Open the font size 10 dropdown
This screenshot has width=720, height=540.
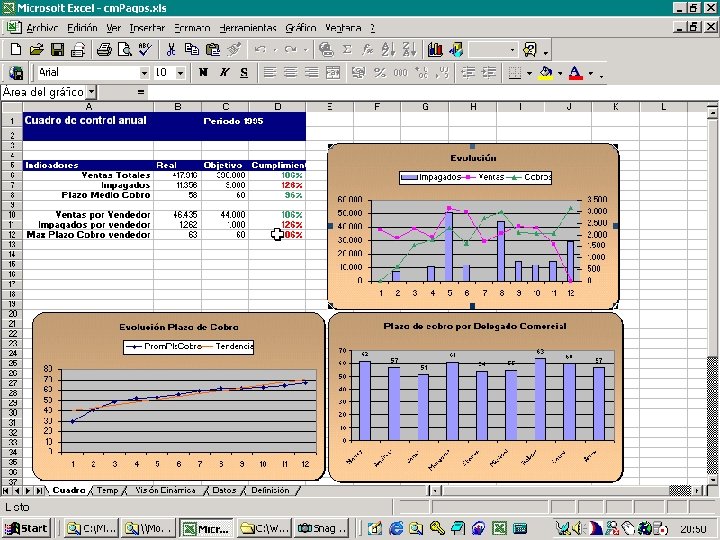(x=180, y=73)
